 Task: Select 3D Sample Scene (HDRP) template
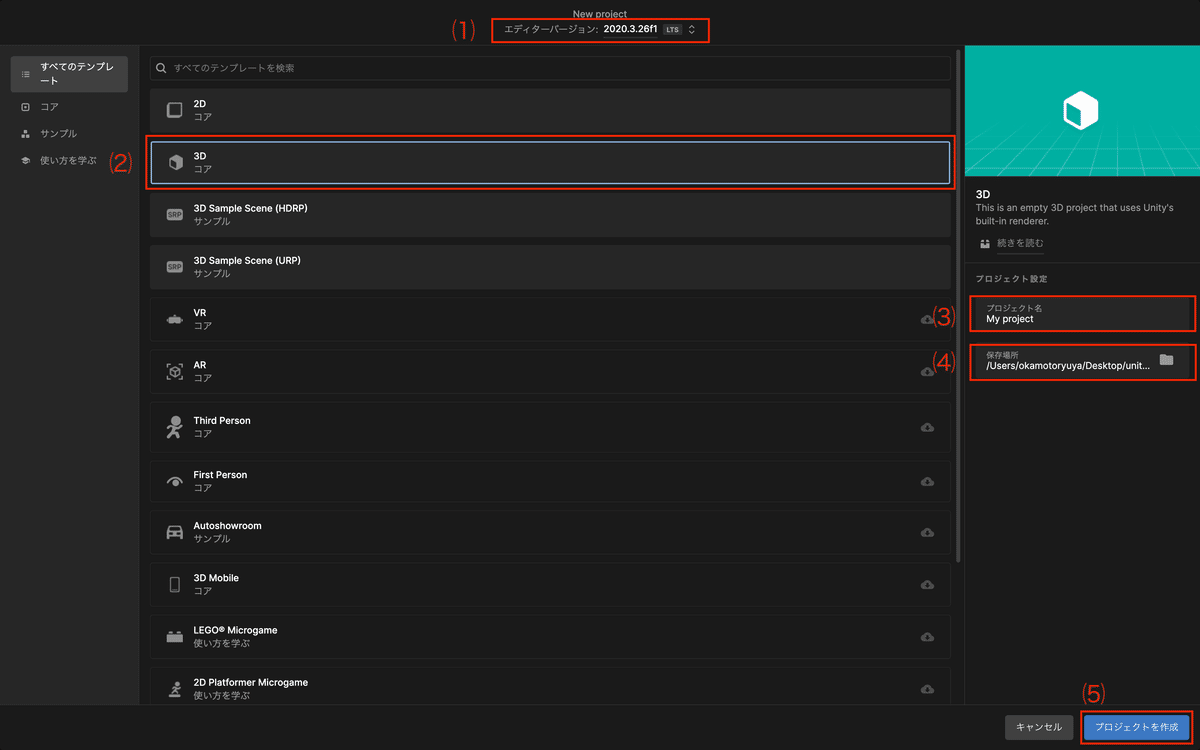pos(550,214)
